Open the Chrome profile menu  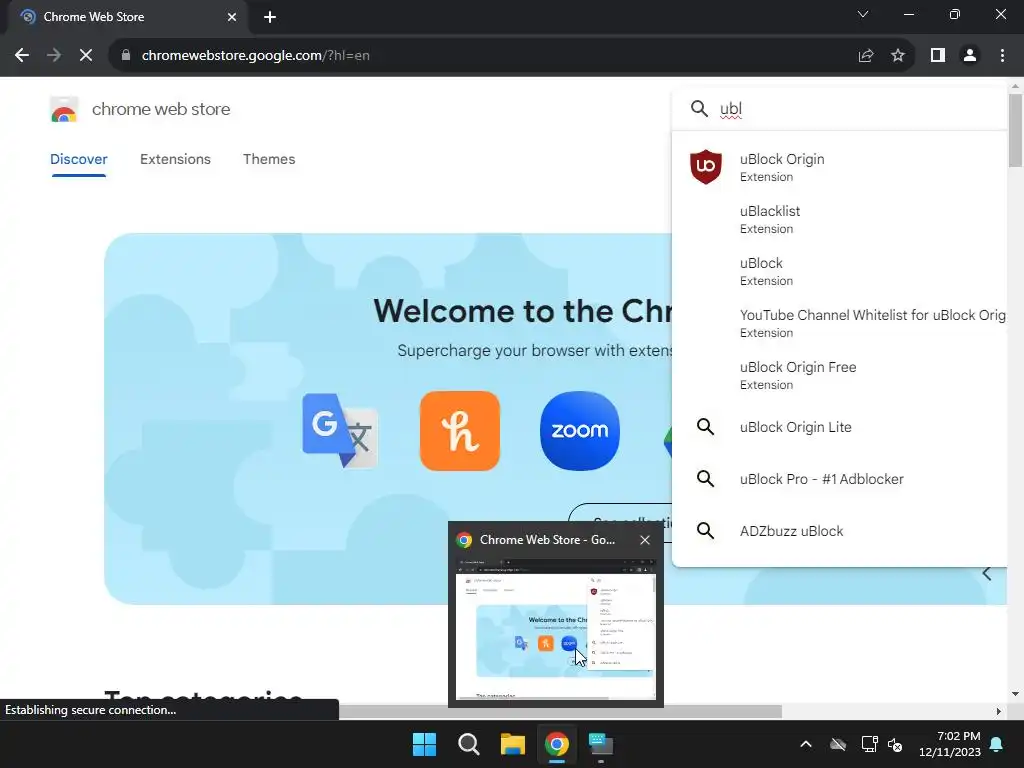tap(970, 56)
